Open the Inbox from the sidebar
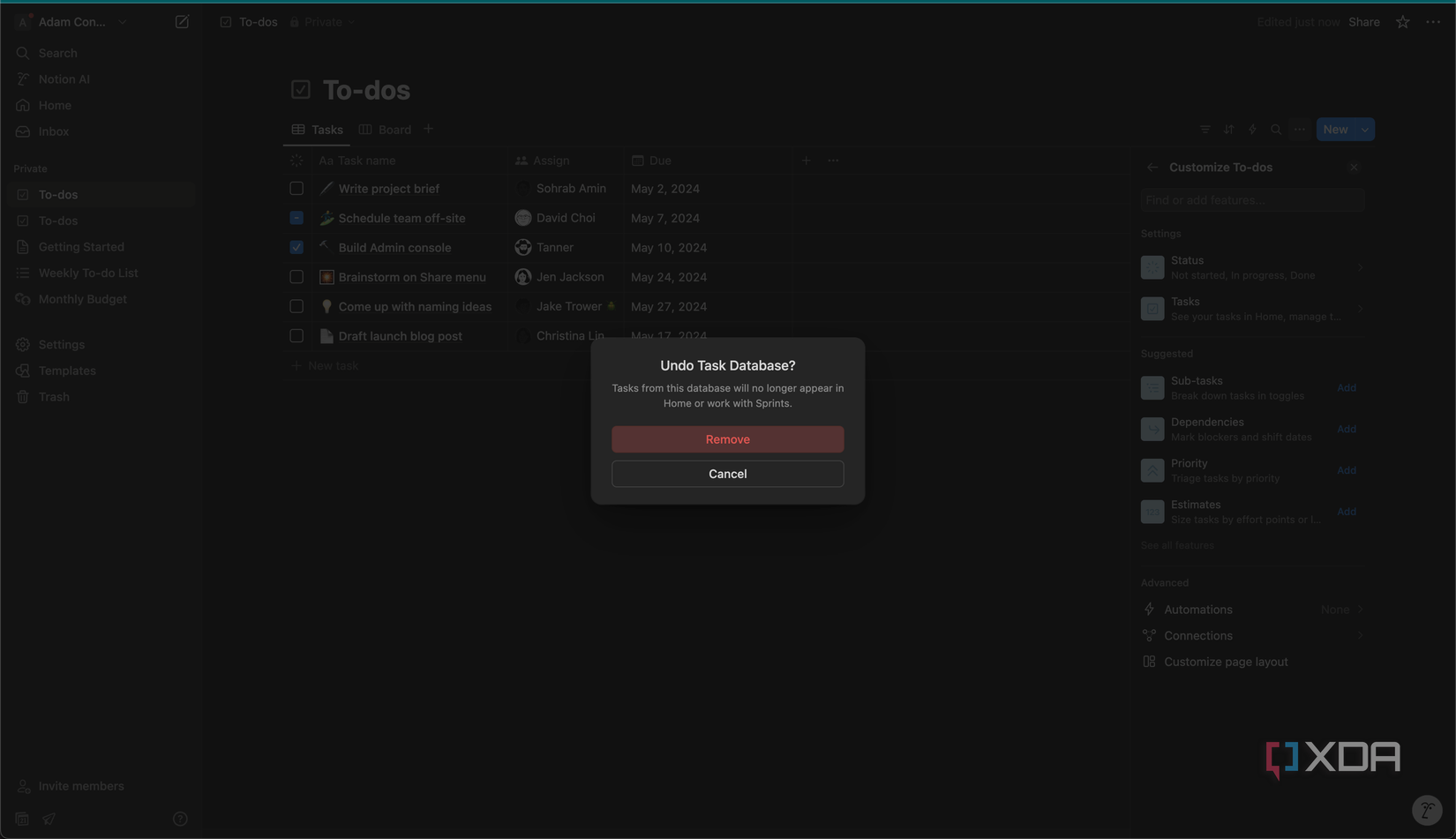The width and height of the screenshot is (1456, 839). coord(53,131)
